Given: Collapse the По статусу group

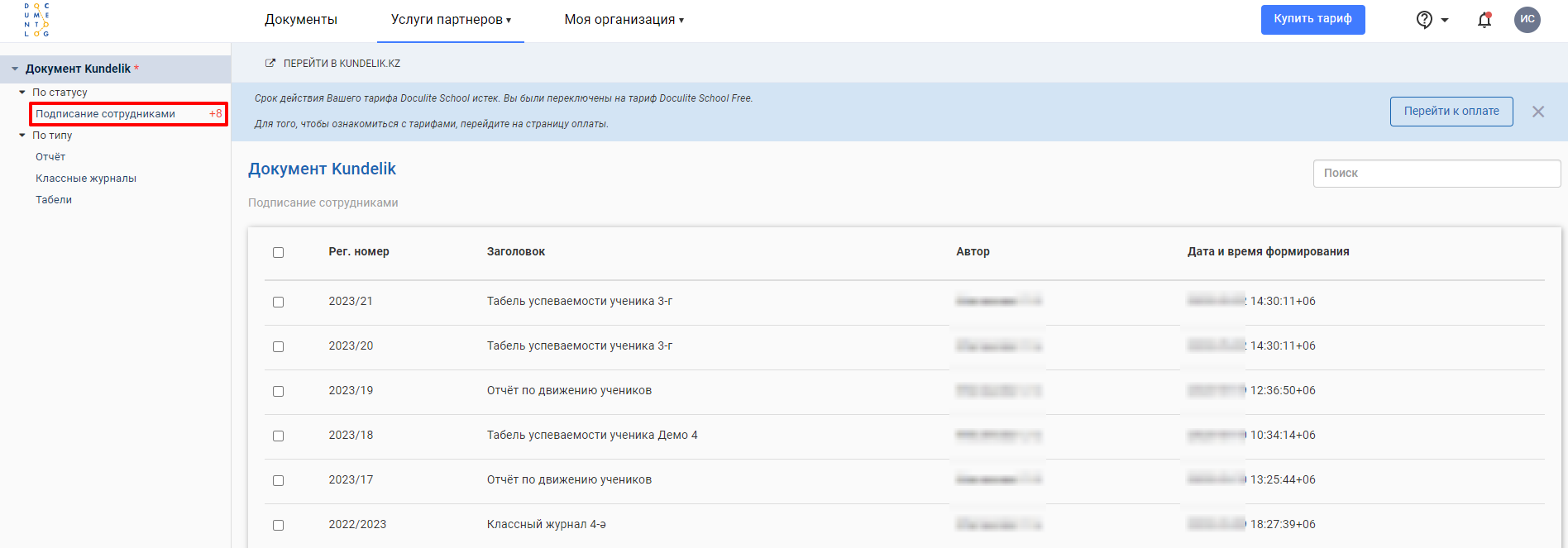Looking at the screenshot, I should [22, 93].
